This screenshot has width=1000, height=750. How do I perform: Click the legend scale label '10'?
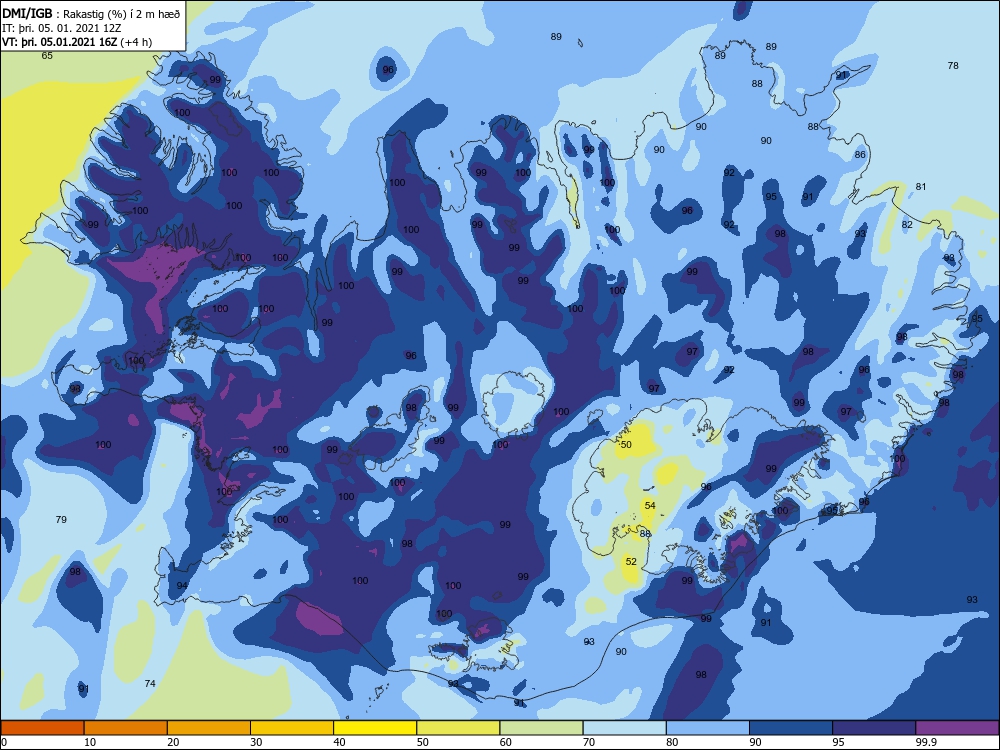(90, 742)
